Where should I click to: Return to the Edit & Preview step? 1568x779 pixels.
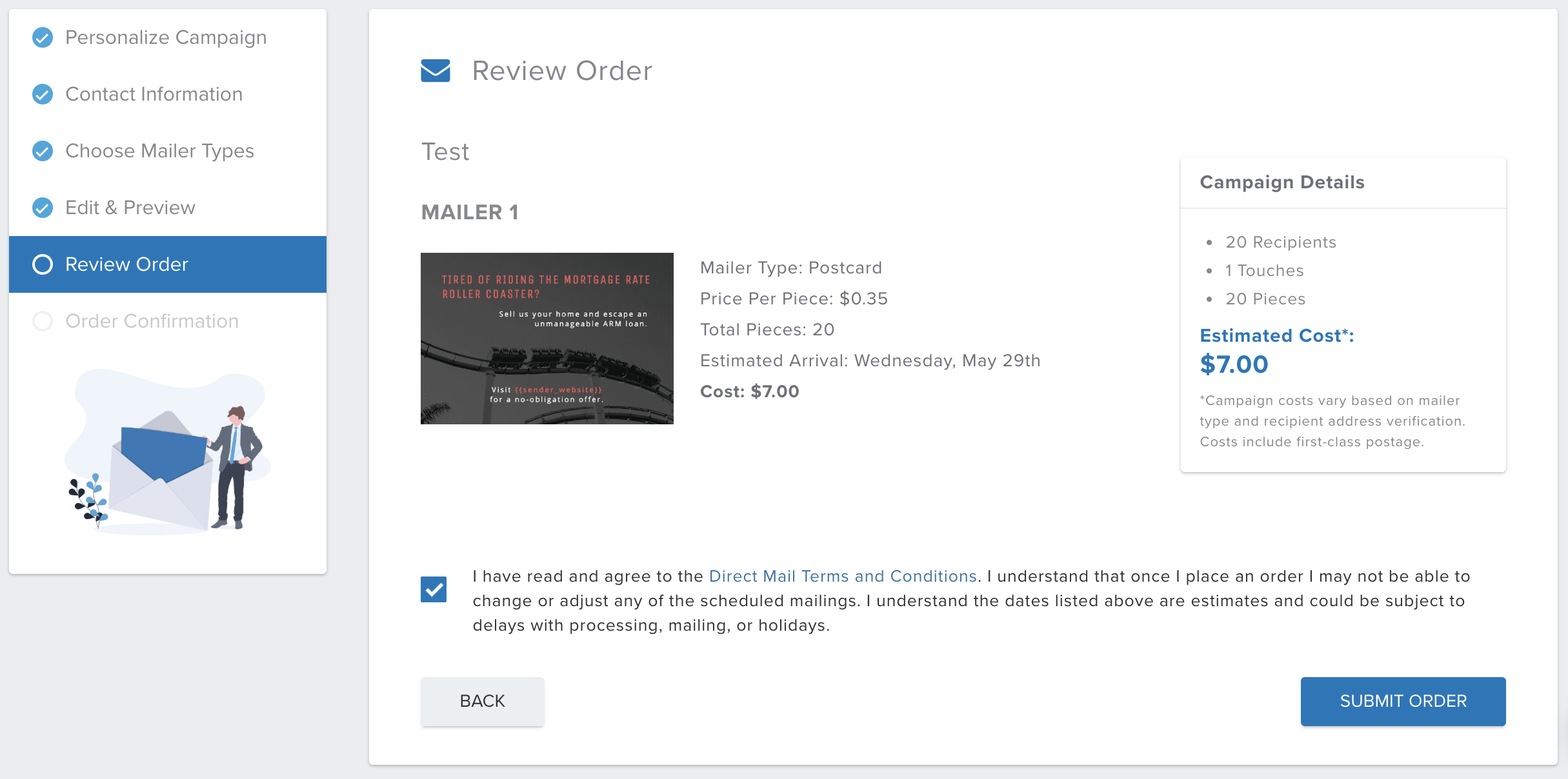130,208
